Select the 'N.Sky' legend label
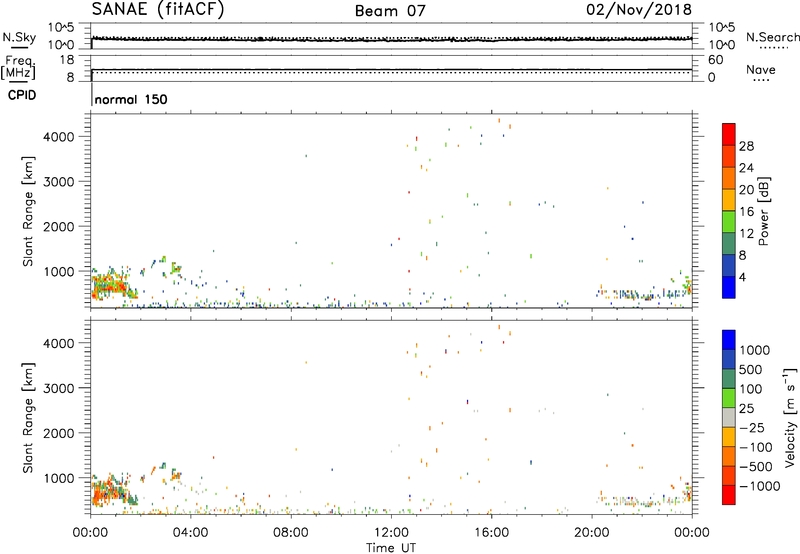800x554 pixels. click(x=19, y=37)
